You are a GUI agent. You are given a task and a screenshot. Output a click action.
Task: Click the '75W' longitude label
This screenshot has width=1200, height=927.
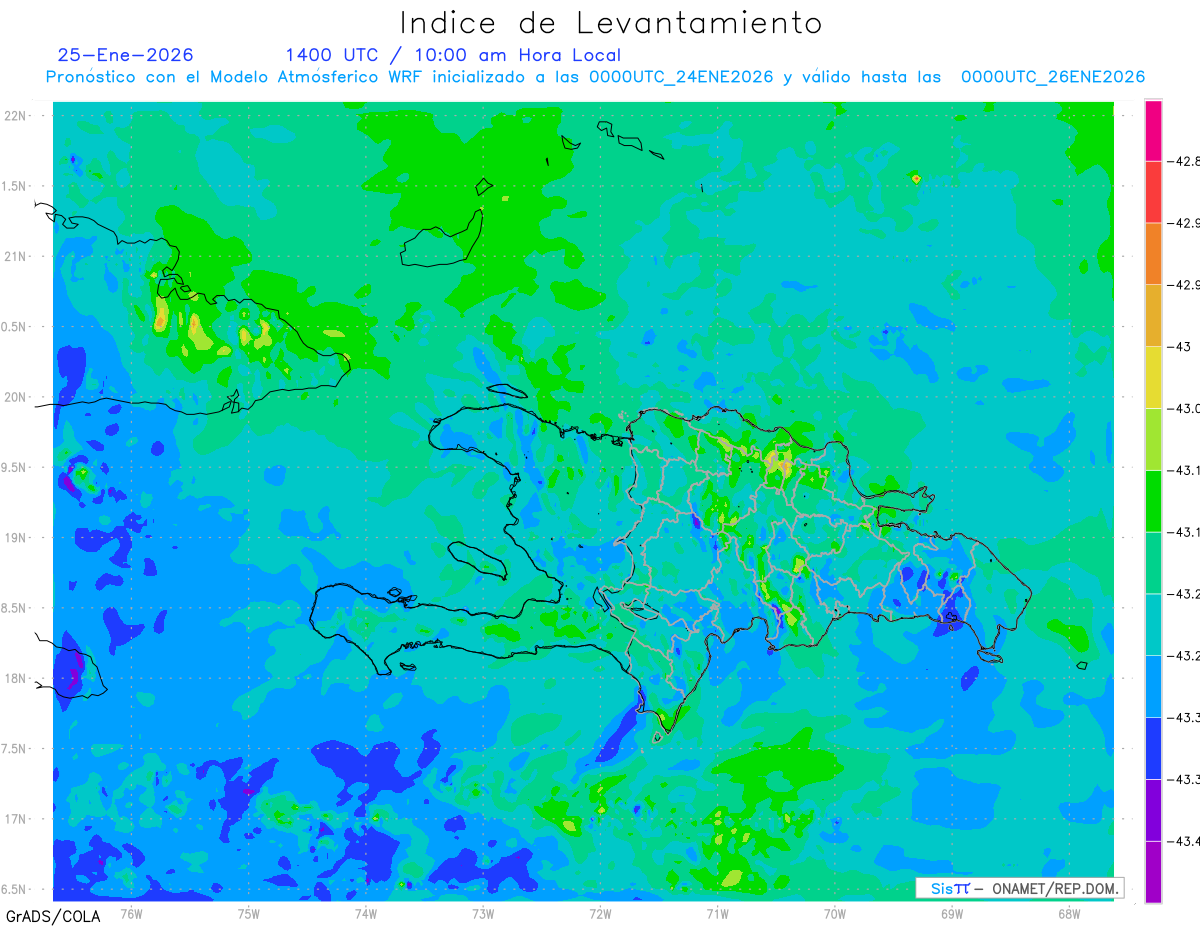click(249, 913)
